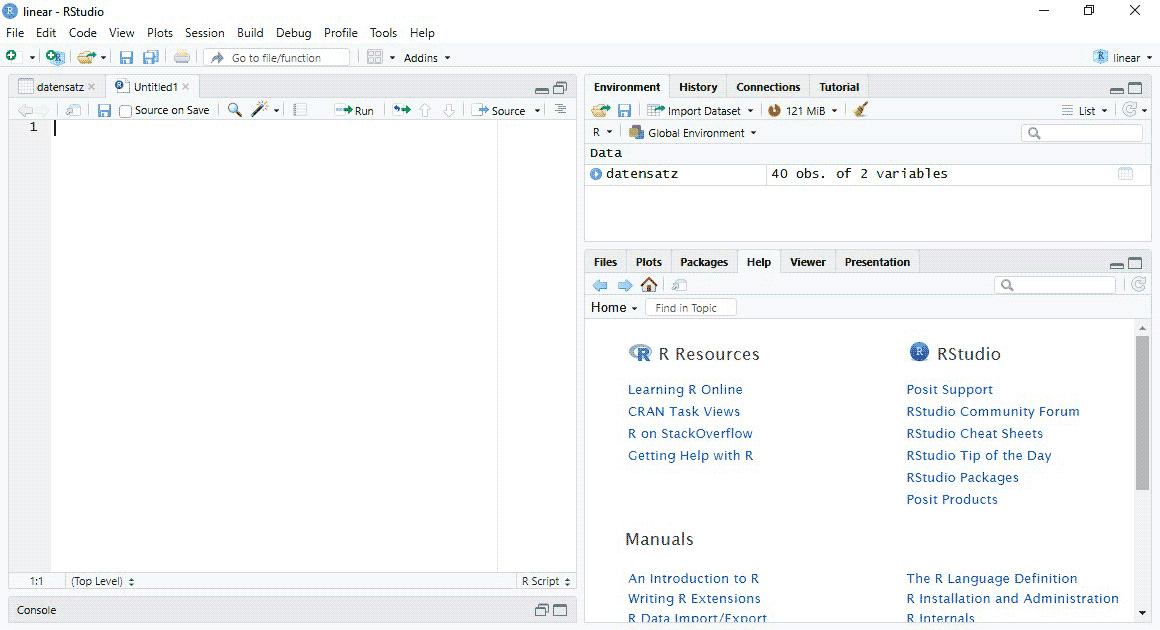Open the Global Environment dropdown
Image resolution: width=1160 pixels, height=630 pixels.
692,133
